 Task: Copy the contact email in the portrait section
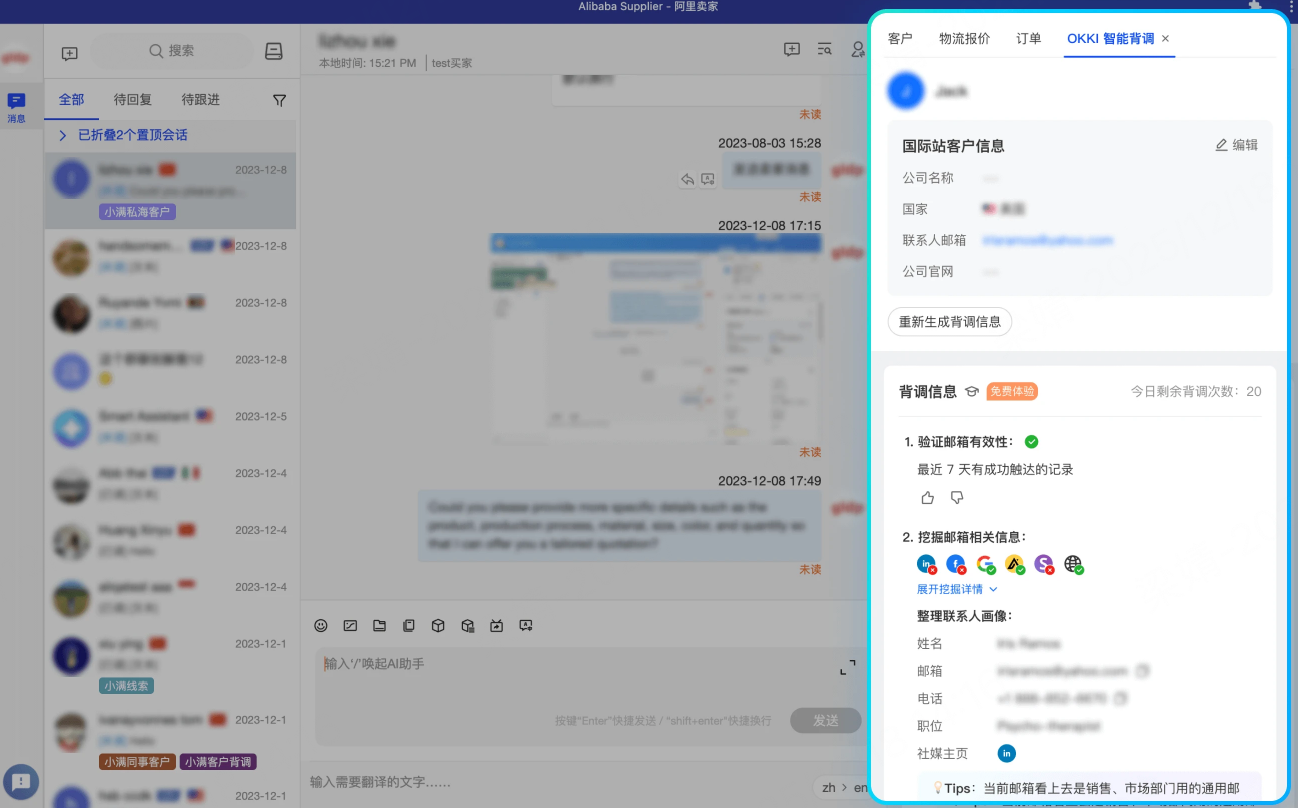click(1143, 671)
